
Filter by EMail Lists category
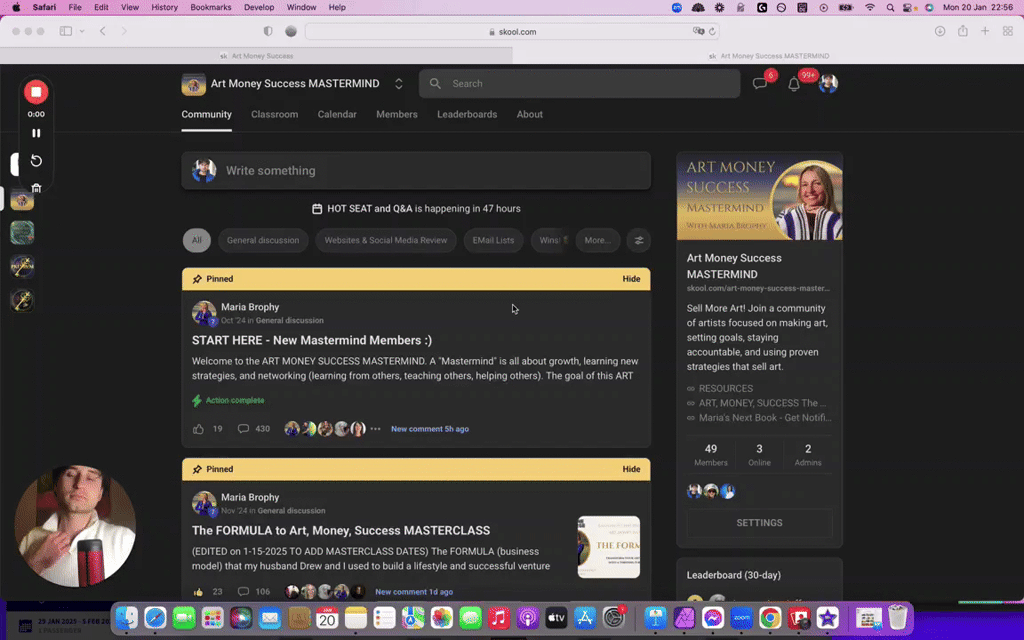(x=493, y=240)
